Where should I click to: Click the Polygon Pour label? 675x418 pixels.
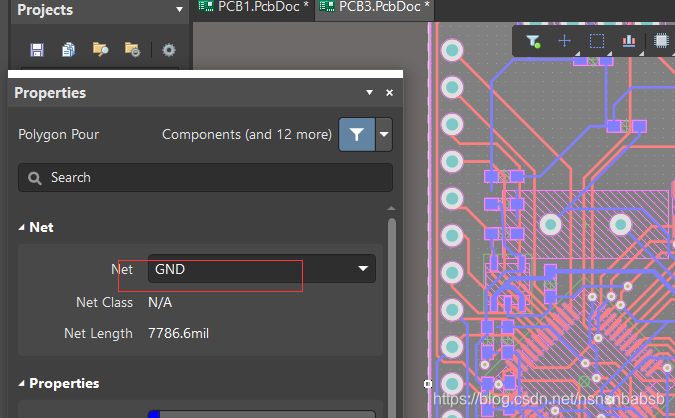coord(59,135)
